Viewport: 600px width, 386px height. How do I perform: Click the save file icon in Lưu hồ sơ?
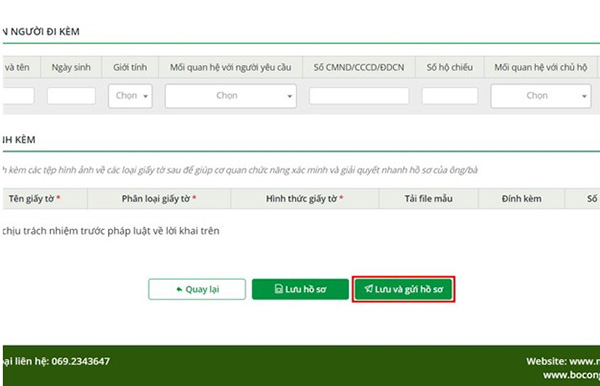[279, 289]
